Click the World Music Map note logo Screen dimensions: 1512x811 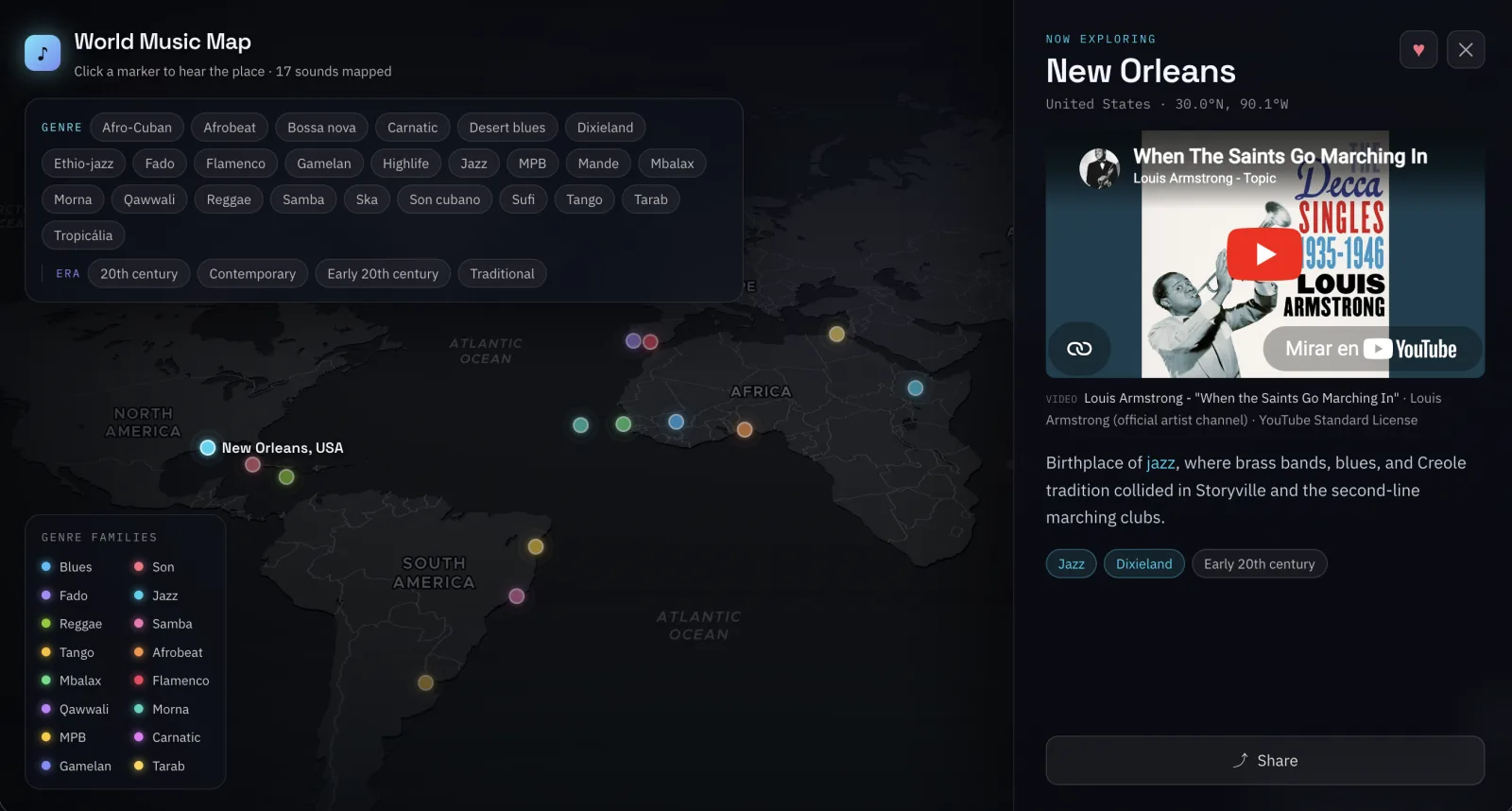(x=43, y=53)
